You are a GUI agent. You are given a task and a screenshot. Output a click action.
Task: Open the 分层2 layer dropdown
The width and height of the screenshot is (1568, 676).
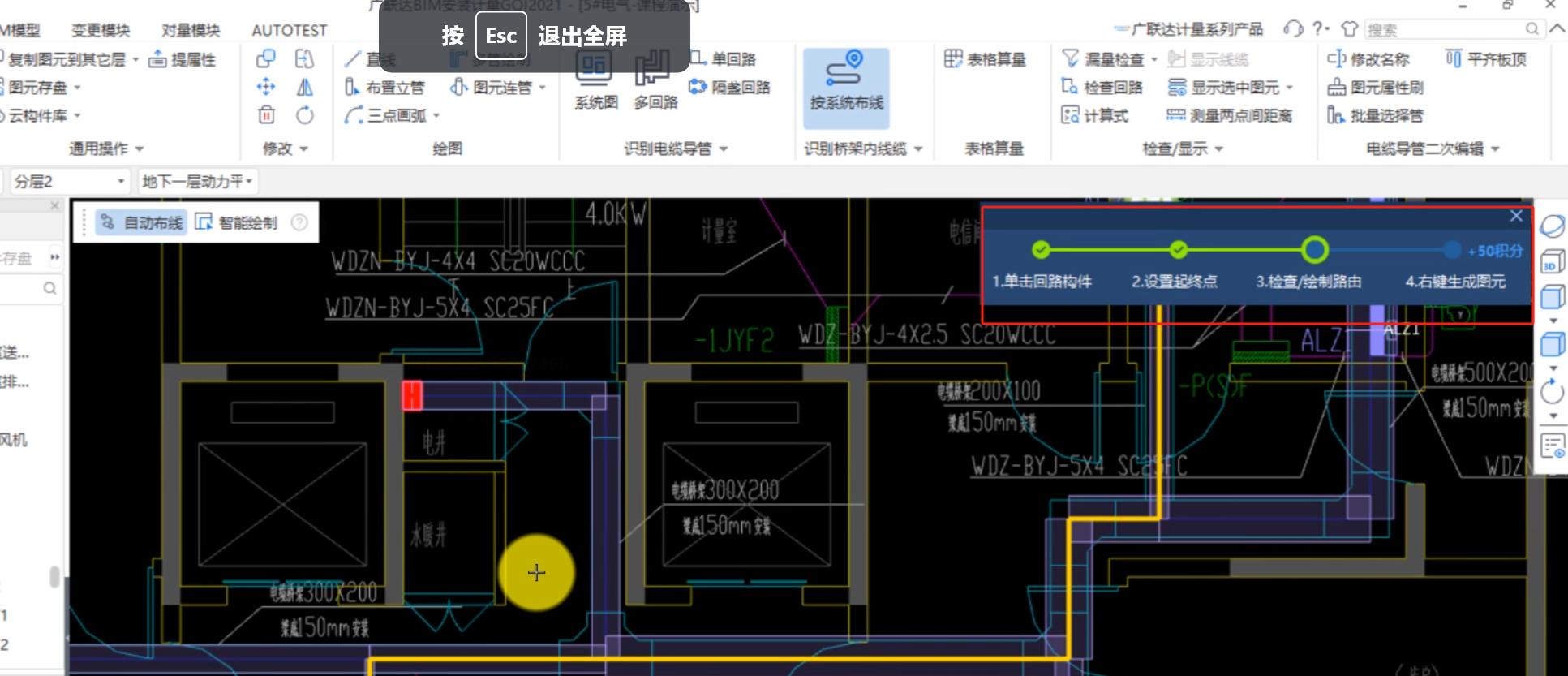tap(70, 181)
